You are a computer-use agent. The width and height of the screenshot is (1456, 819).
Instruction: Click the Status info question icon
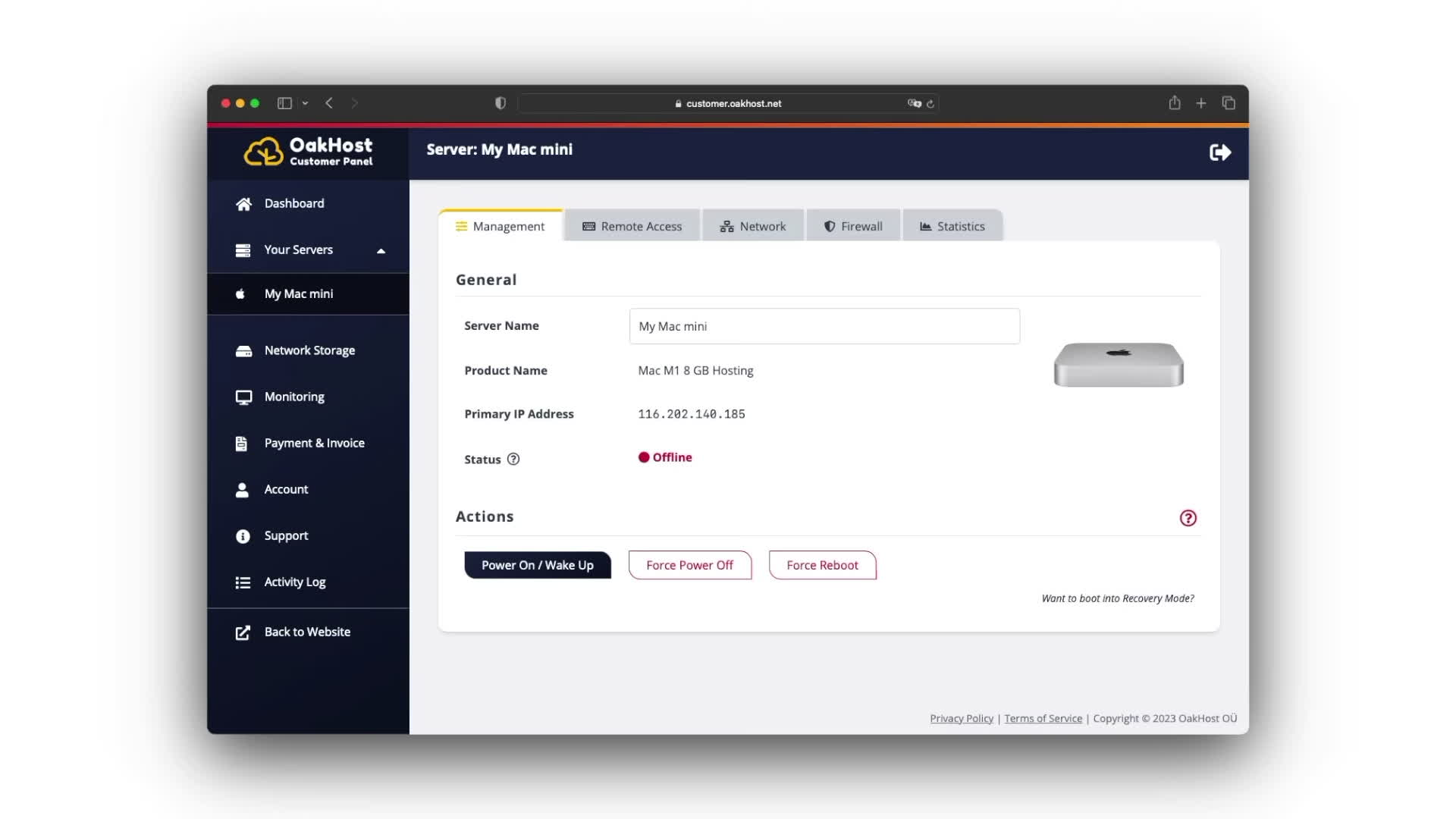point(513,459)
